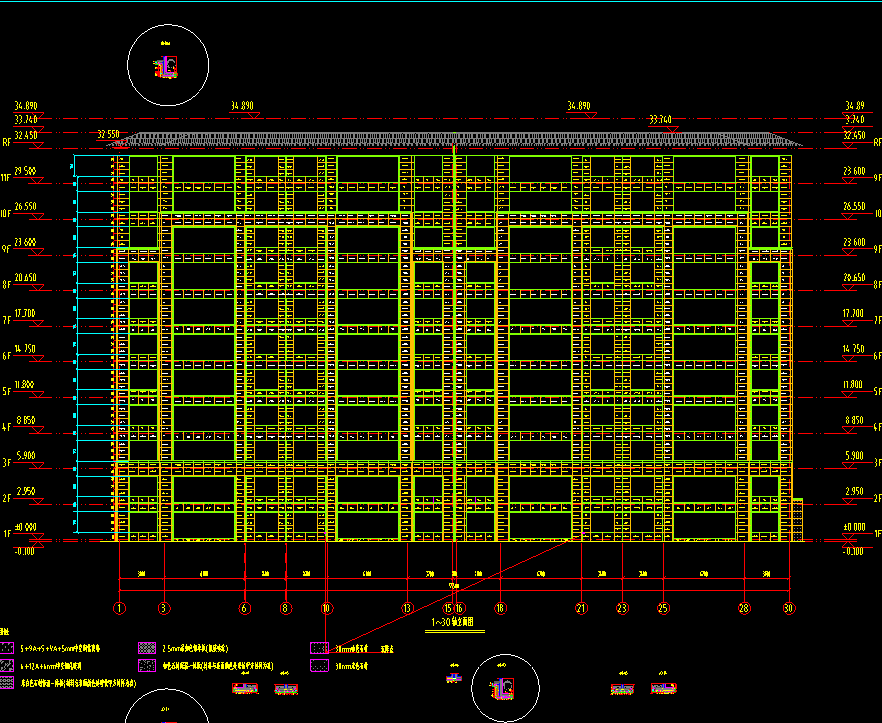Click legend swatch next to 6+12A+6mm entry

[x=9, y=665]
